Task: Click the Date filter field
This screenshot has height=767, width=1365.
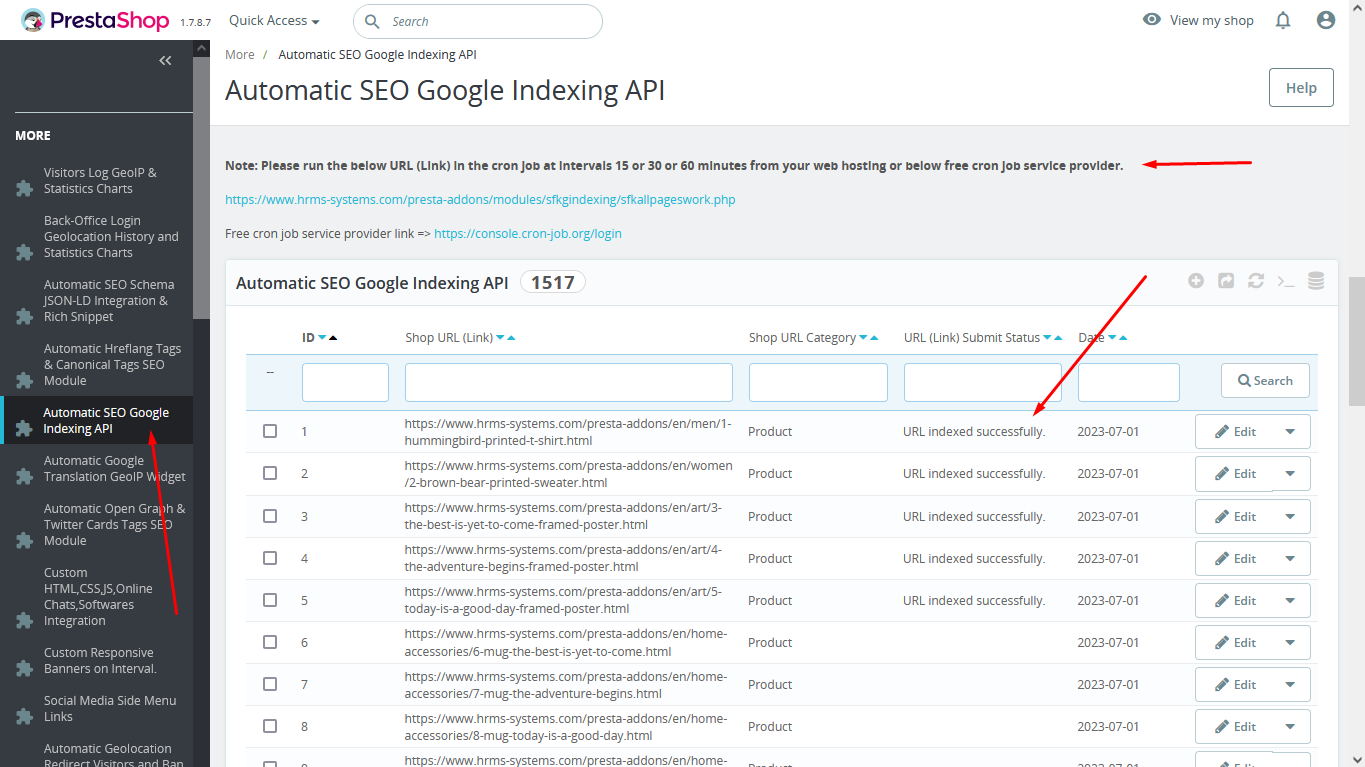Action: tap(1129, 382)
